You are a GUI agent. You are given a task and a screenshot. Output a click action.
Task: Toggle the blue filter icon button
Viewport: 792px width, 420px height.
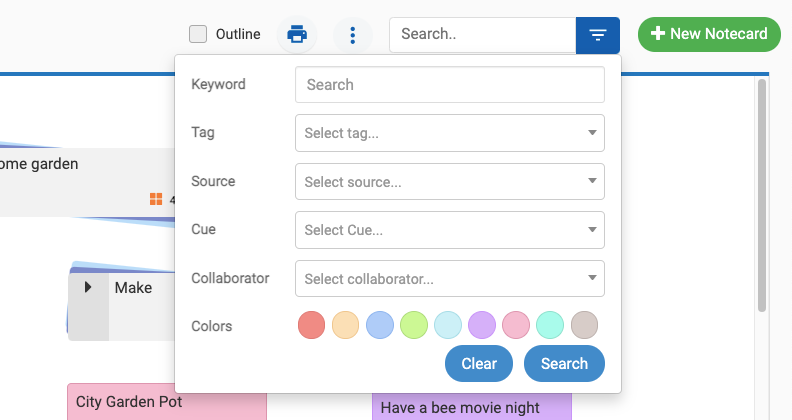[x=597, y=35]
